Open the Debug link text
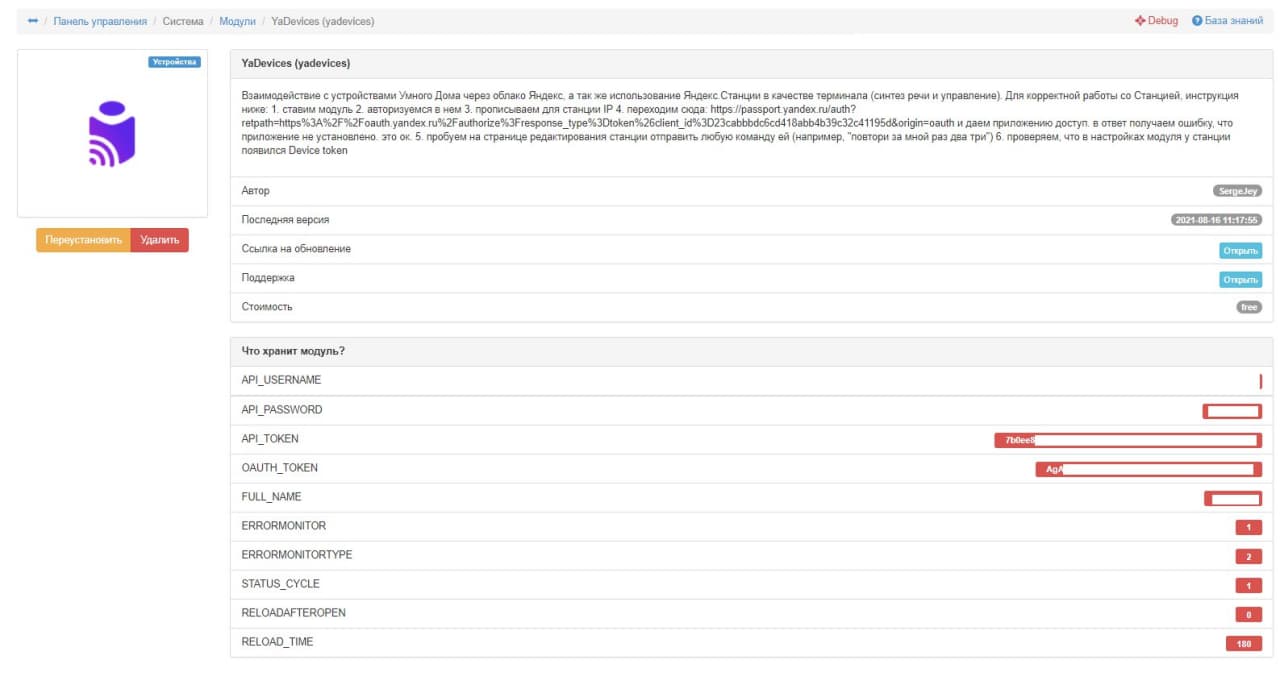 point(1163,21)
